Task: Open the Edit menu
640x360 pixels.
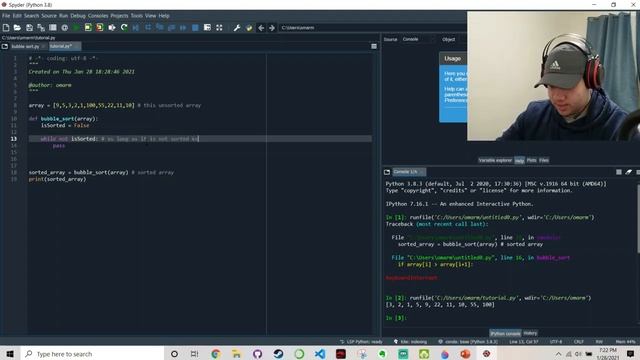Action: coord(17,16)
